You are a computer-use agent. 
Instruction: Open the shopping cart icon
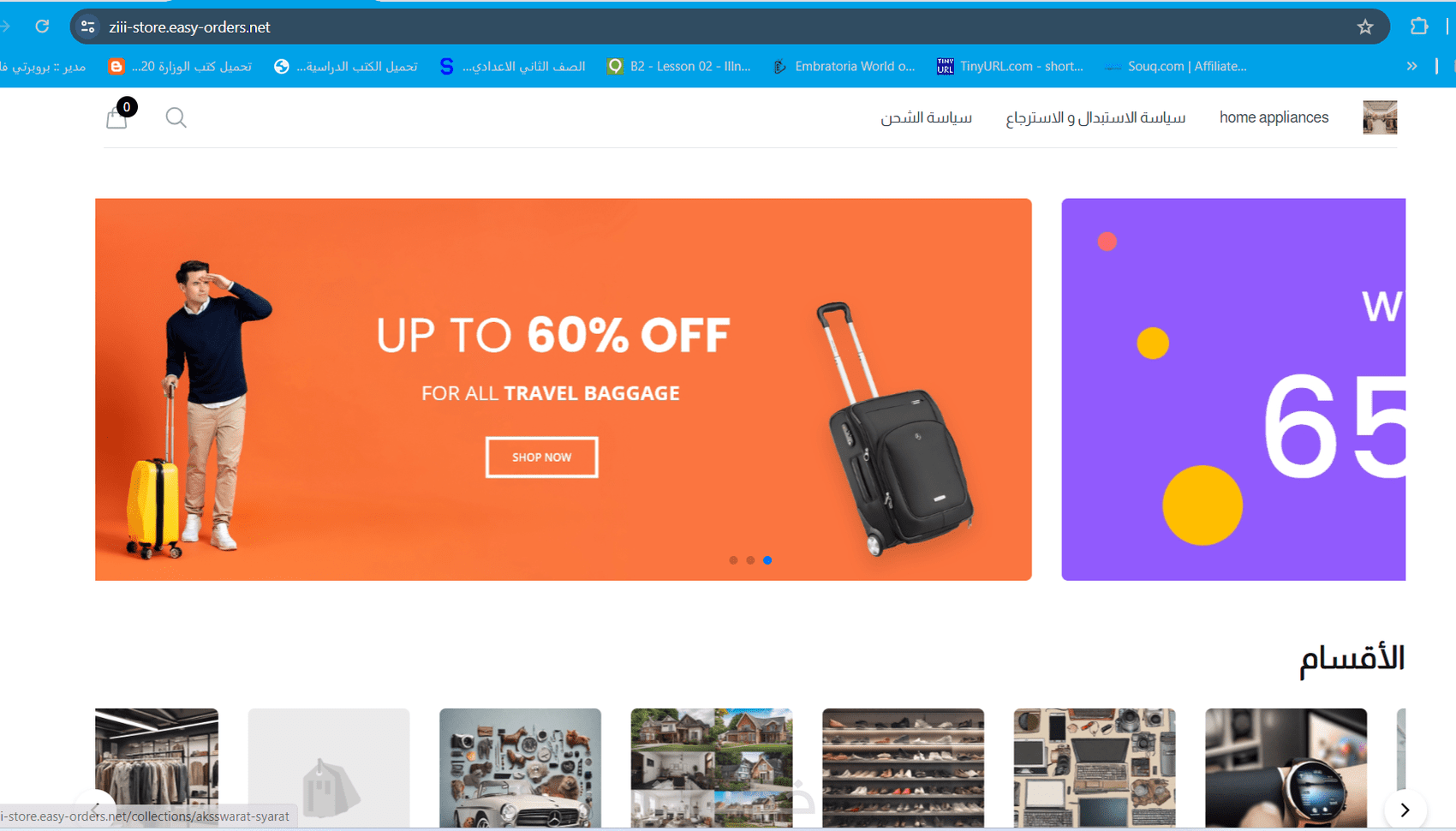[x=117, y=117]
